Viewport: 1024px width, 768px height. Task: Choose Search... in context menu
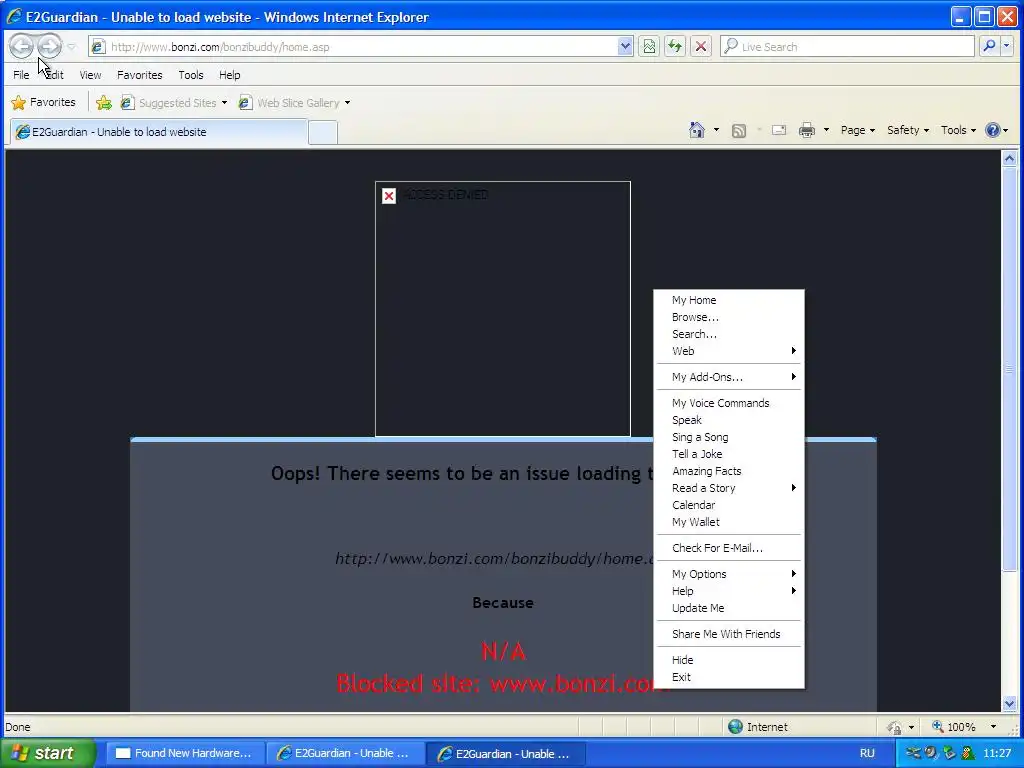729,334
